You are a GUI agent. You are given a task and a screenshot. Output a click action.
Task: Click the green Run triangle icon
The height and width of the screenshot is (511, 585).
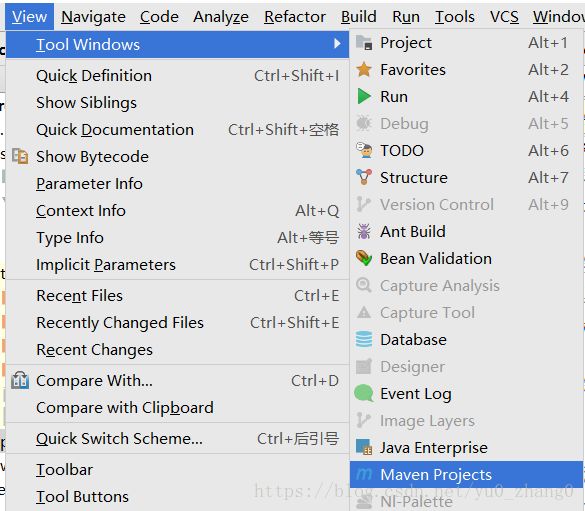pyautogui.click(x=364, y=97)
